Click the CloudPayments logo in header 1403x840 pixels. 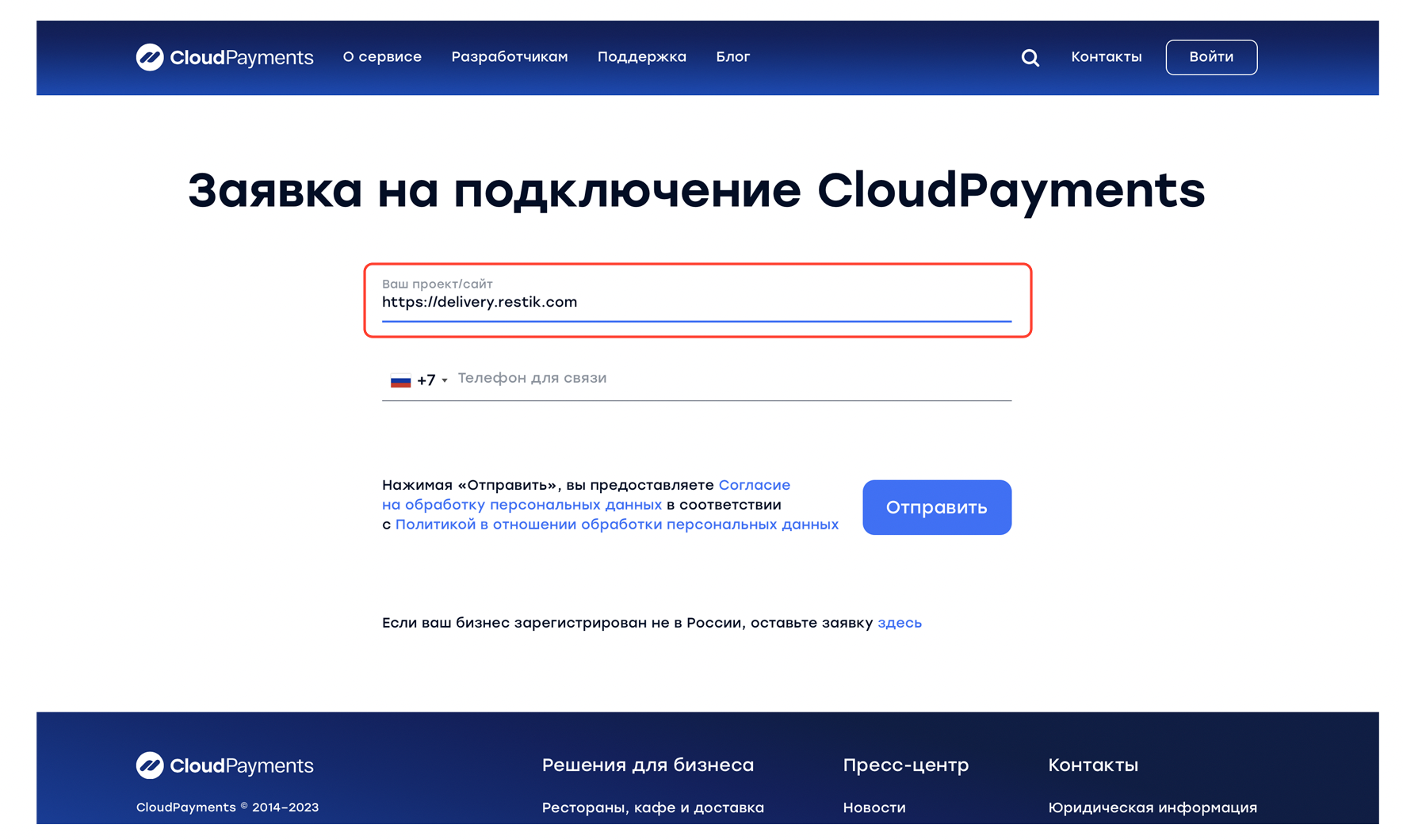click(x=224, y=57)
